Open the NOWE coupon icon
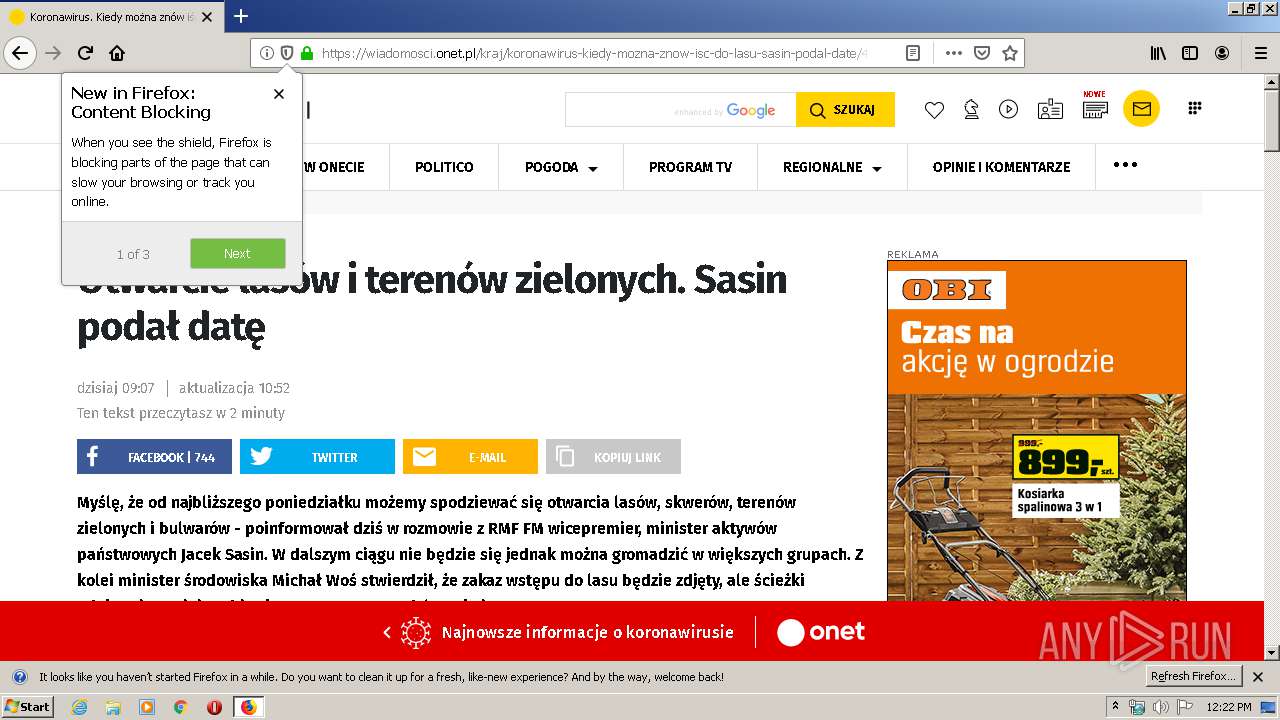 click(x=1095, y=106)
